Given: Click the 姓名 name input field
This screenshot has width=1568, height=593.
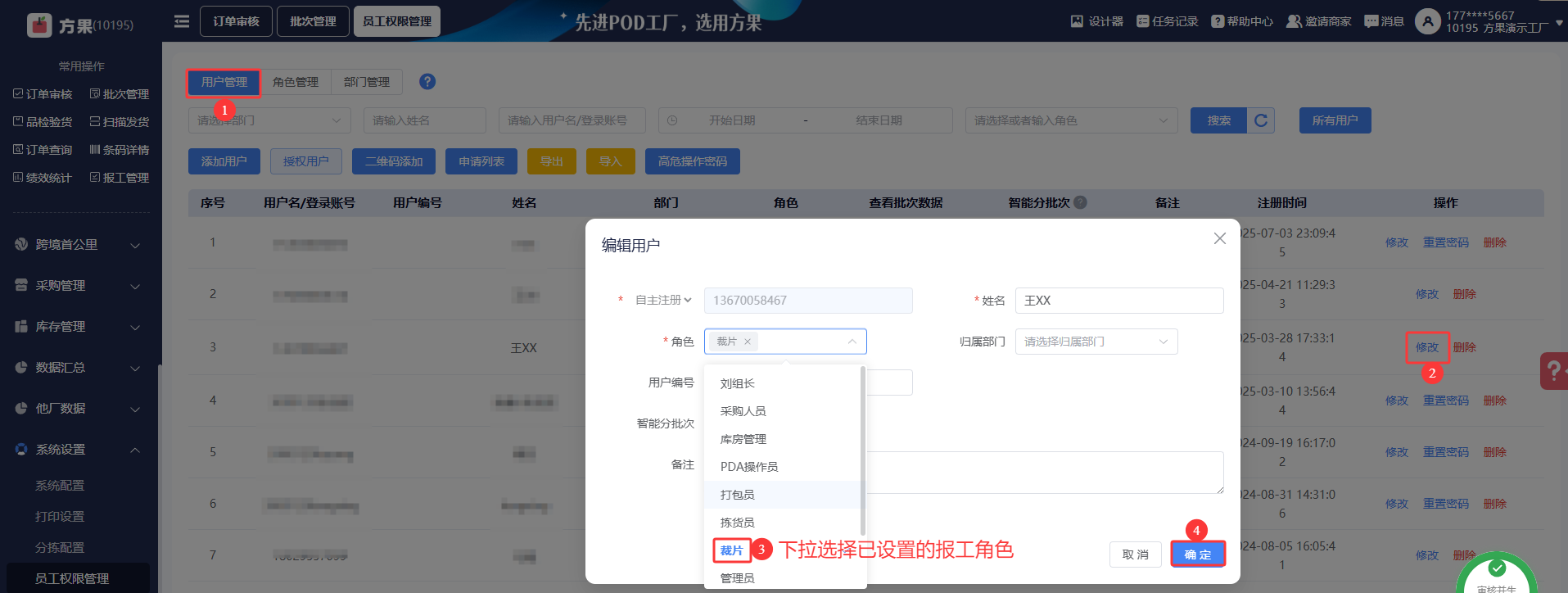Looking at the screenshot, I should click(1118, 301).
